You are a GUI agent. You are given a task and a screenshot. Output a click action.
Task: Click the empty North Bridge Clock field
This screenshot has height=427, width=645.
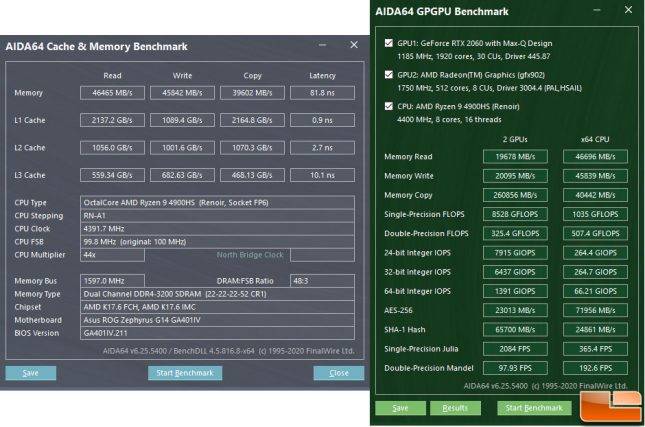click(x=322, y=255)
